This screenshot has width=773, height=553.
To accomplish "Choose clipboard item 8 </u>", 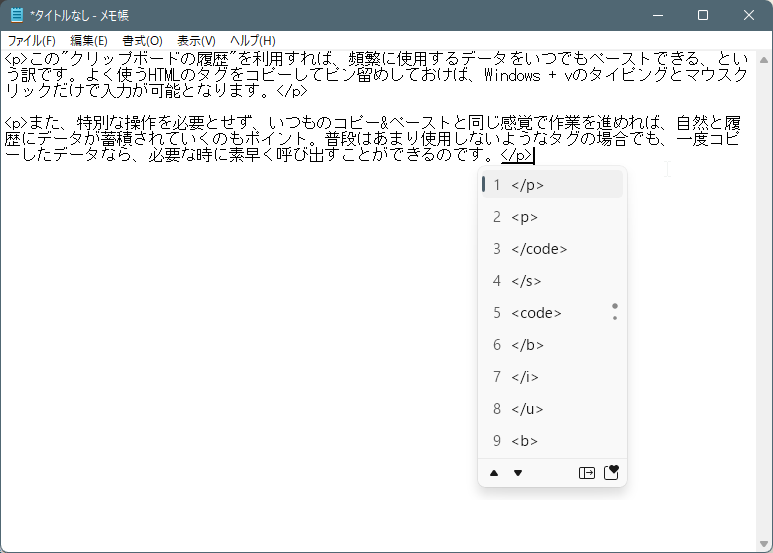I will [552, 409].
